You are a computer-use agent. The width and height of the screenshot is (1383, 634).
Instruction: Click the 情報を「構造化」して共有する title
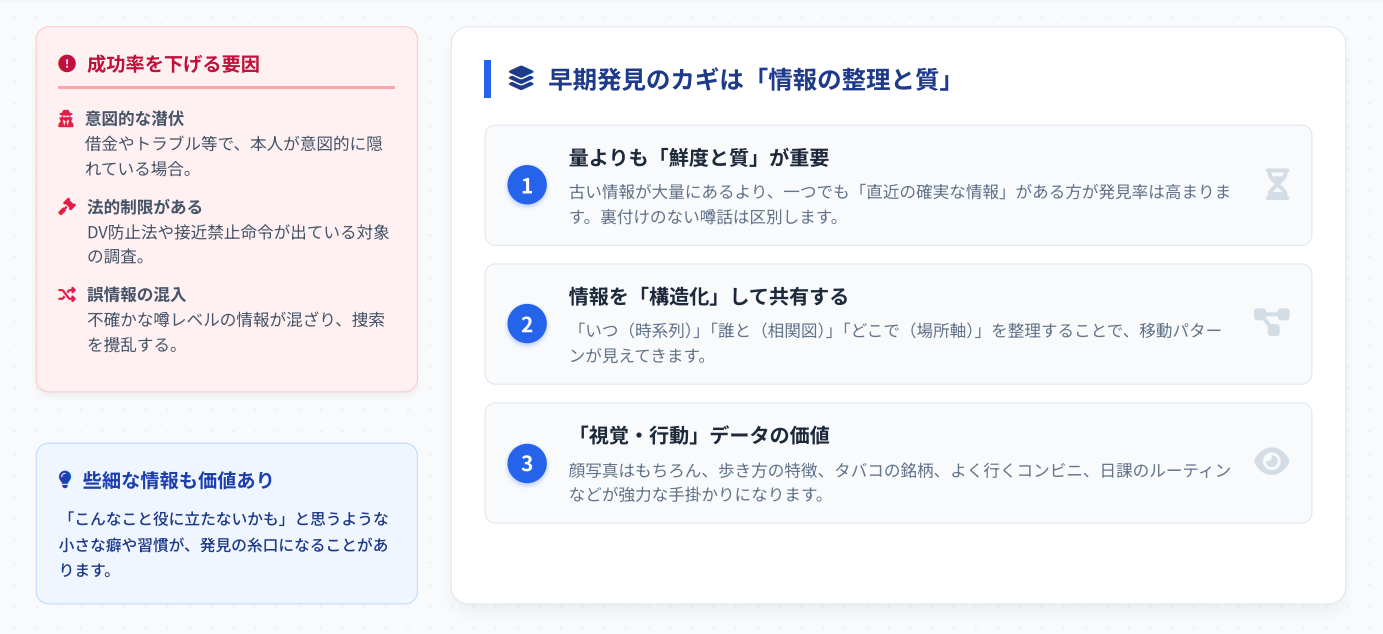point(708,297)
